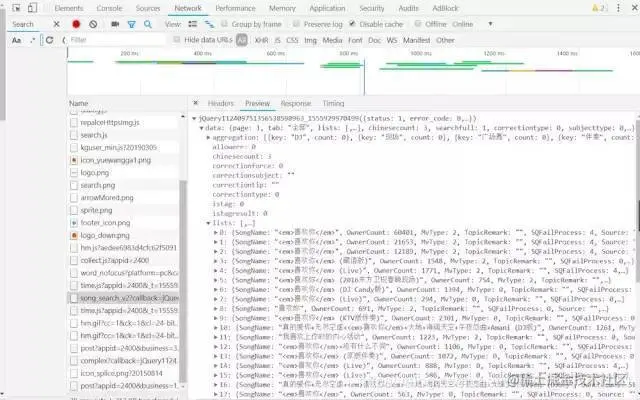Click the capture screenshots camera icon

pyautogui.click(x=115, y=24)
